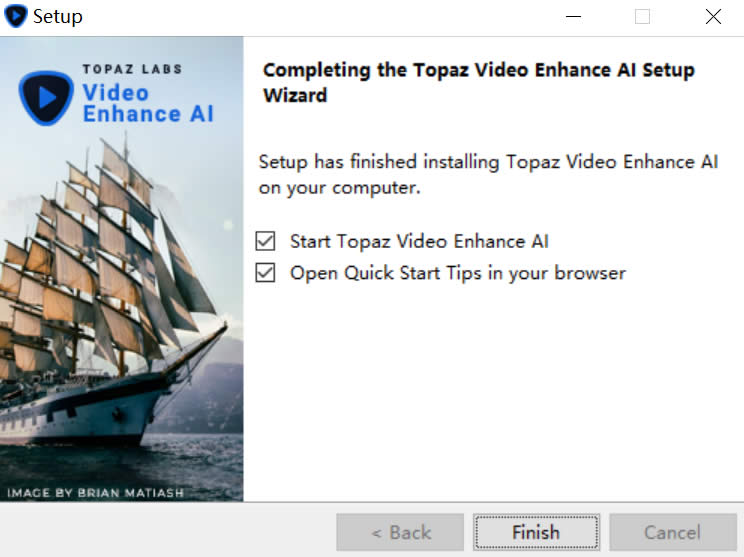Uncheck Start Topaz Video Enhance AI checkbox
Screen dimensions: 744x557
tap(265, 241)
